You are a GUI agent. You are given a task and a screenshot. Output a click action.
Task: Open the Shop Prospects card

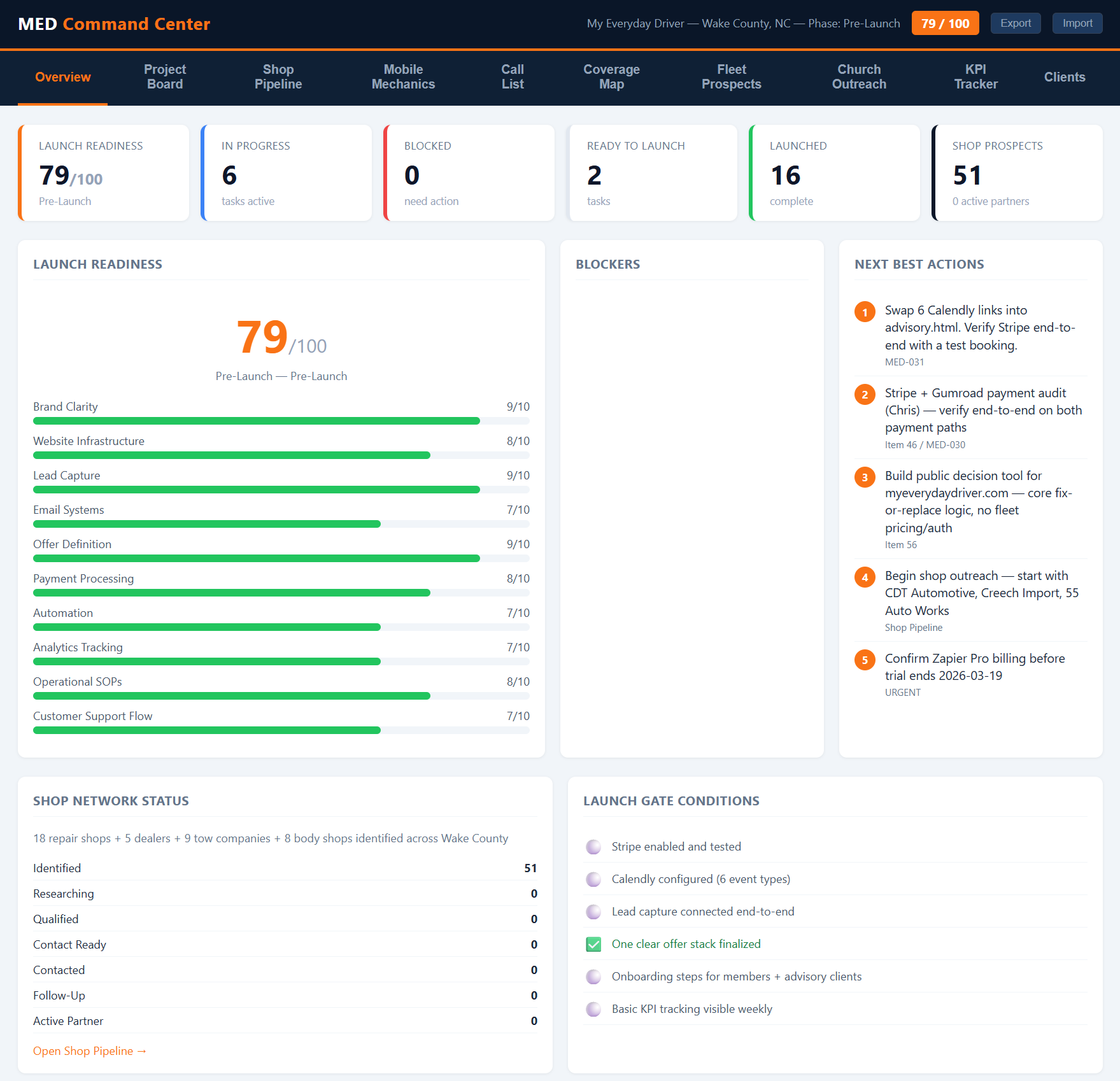[x=1017, y=173]
